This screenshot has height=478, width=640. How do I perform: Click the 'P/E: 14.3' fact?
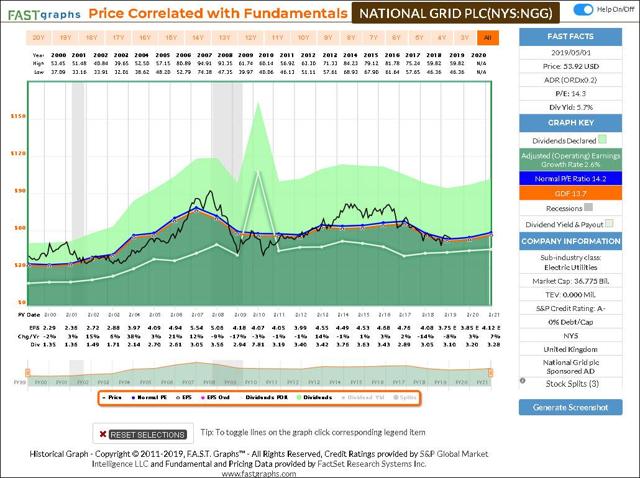pos(570,93)
